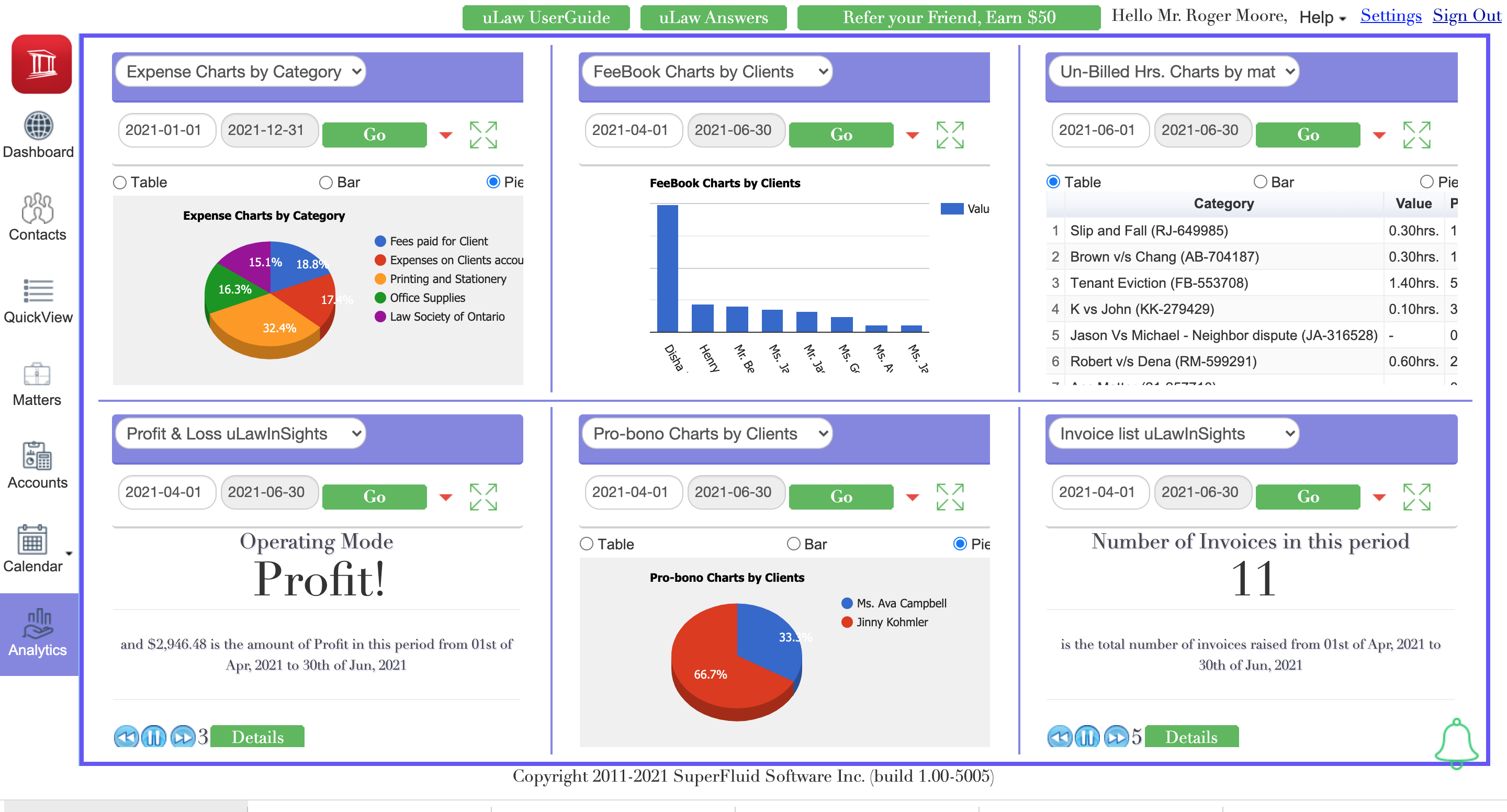Screen dimensions: 1507x812
Task: Open the QuickView list icon
Action: pyautogui.click(x=38, y=291)
